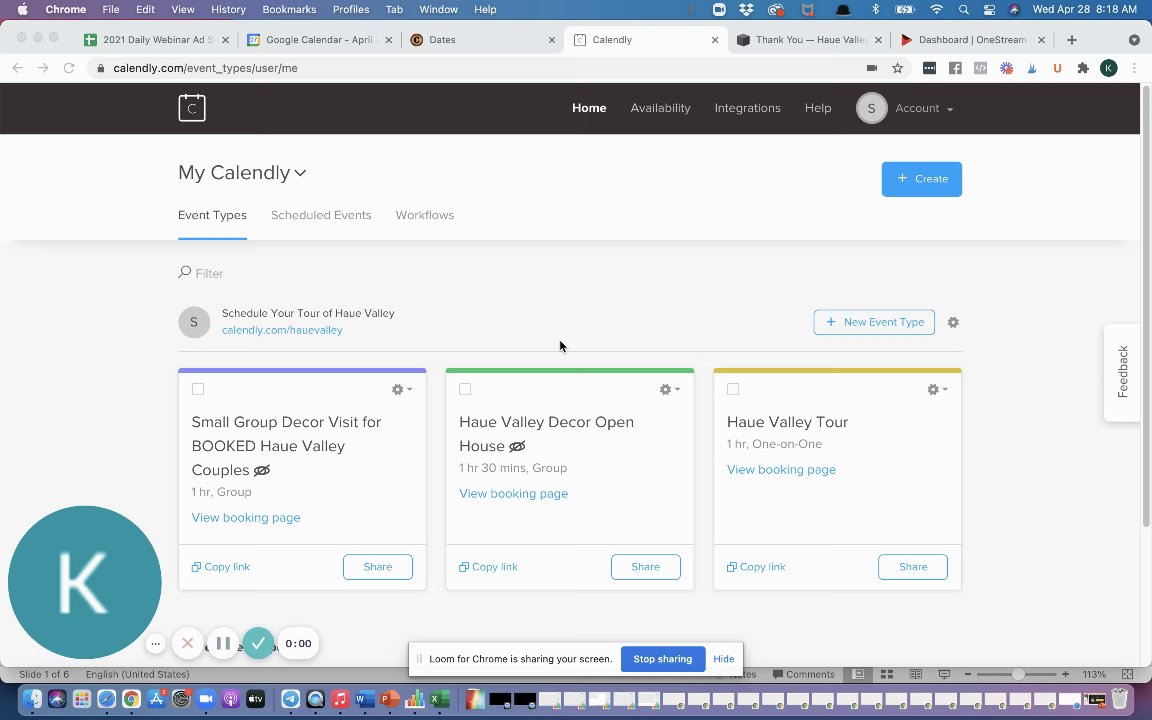Switch to Dashboard OneStream tab
Viewport: 1152px width, 720px height.
coord(972,40)
